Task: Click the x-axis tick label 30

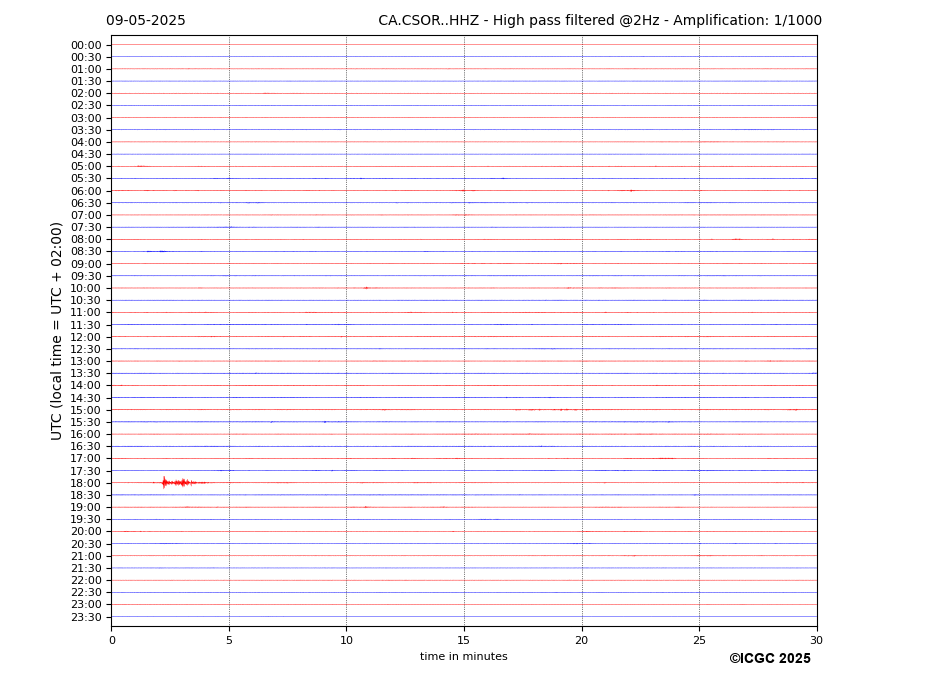Action: [x=816, y=640]
